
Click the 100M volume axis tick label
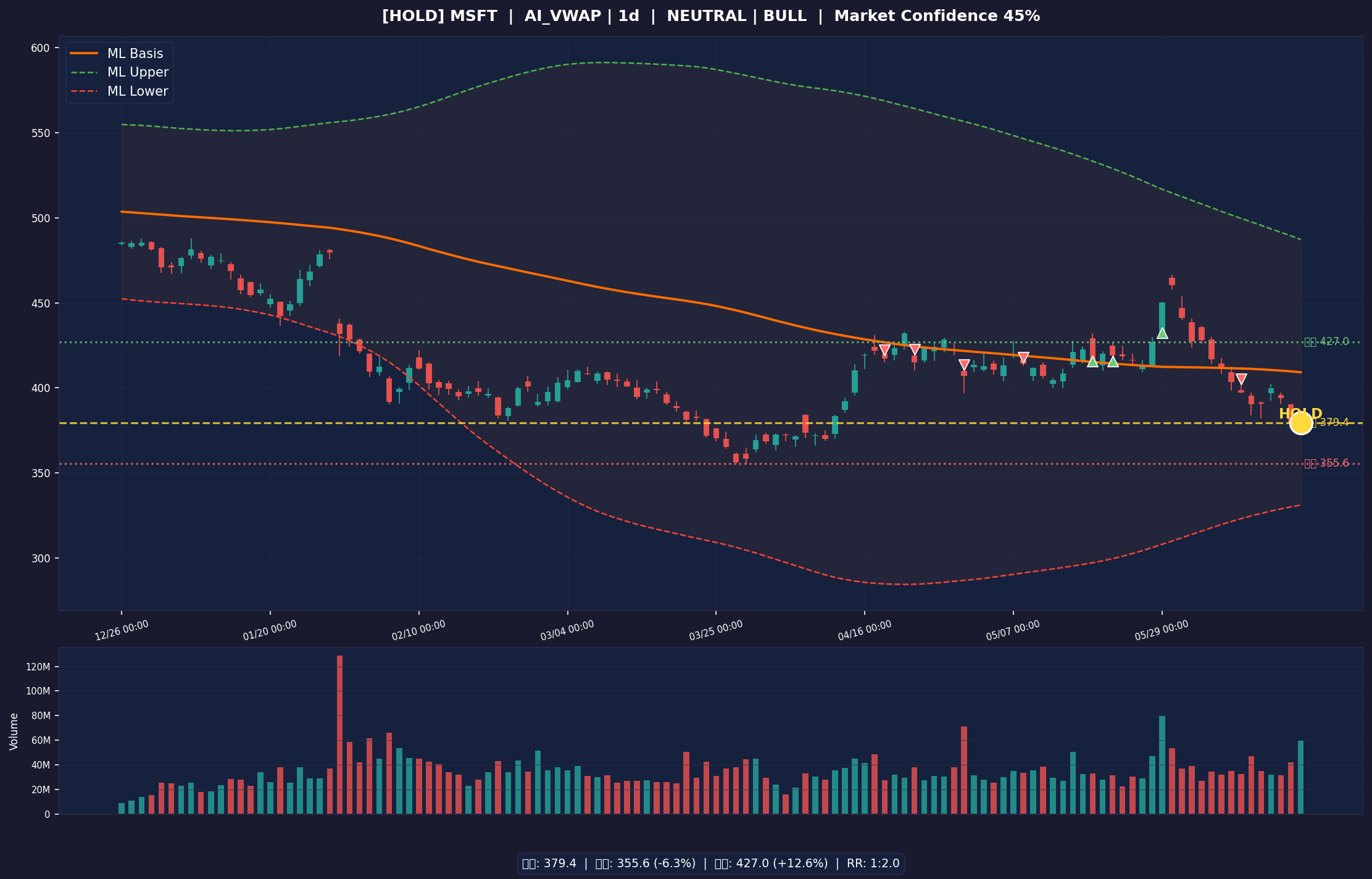pos(38,691)
